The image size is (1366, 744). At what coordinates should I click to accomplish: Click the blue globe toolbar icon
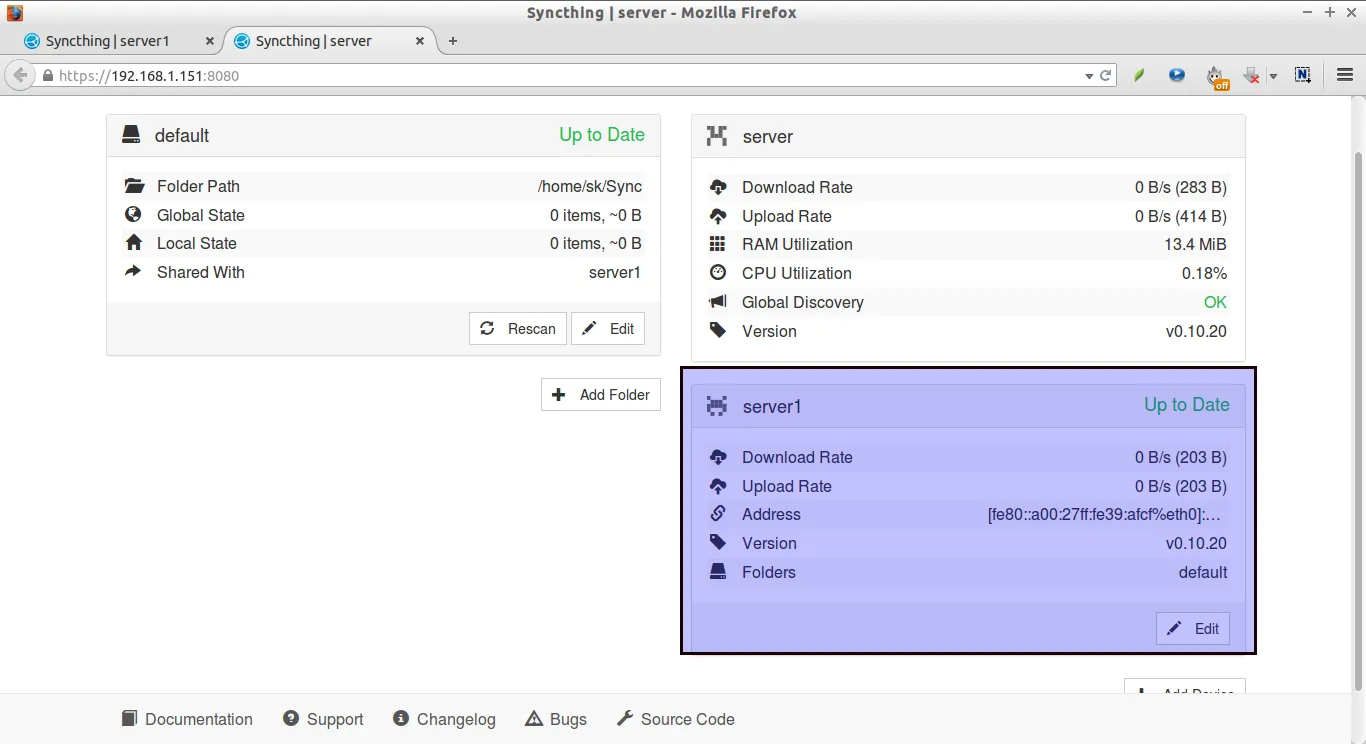[1177, 75]
